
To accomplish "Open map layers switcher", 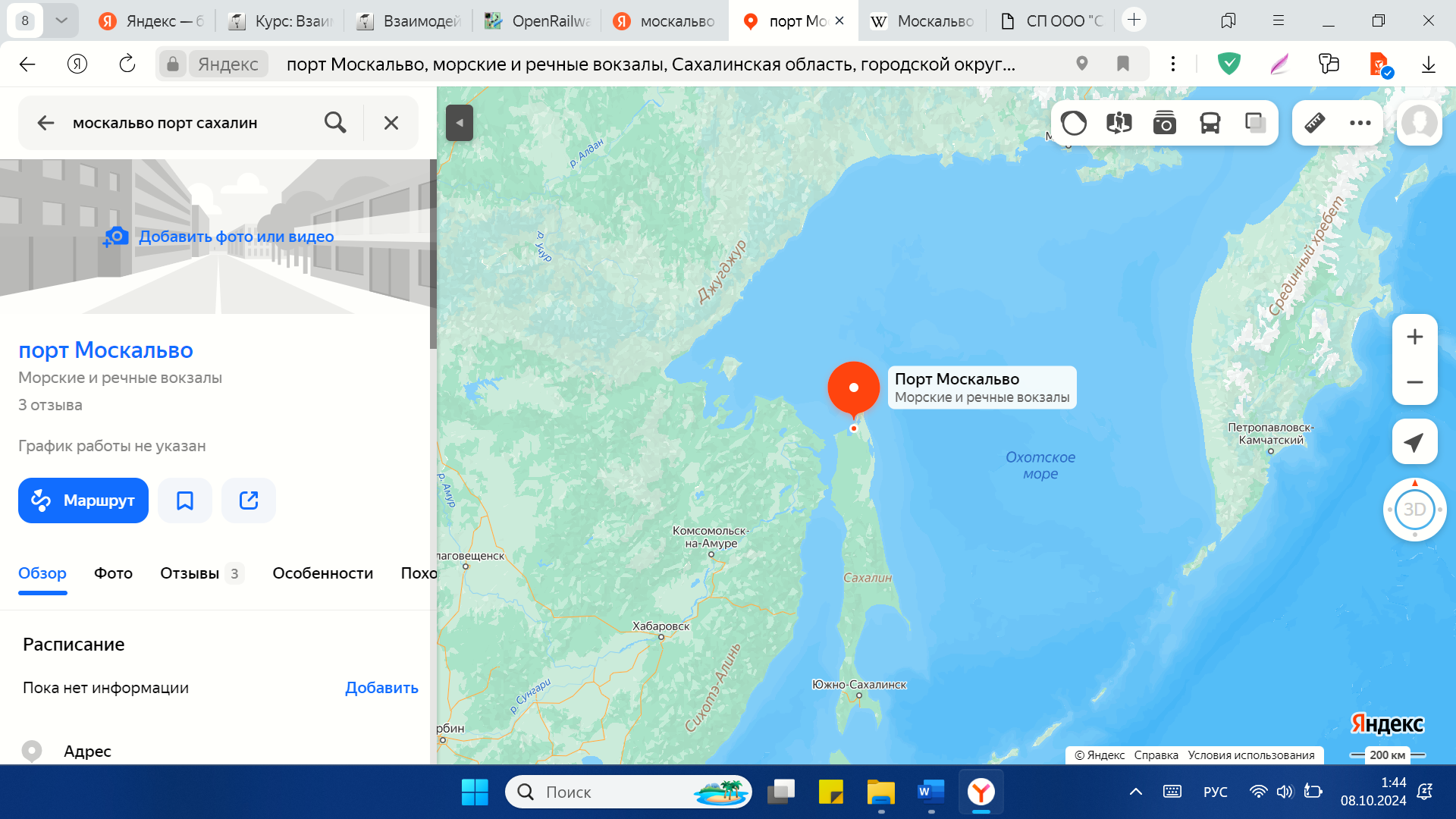I will tap(1256, 123).
